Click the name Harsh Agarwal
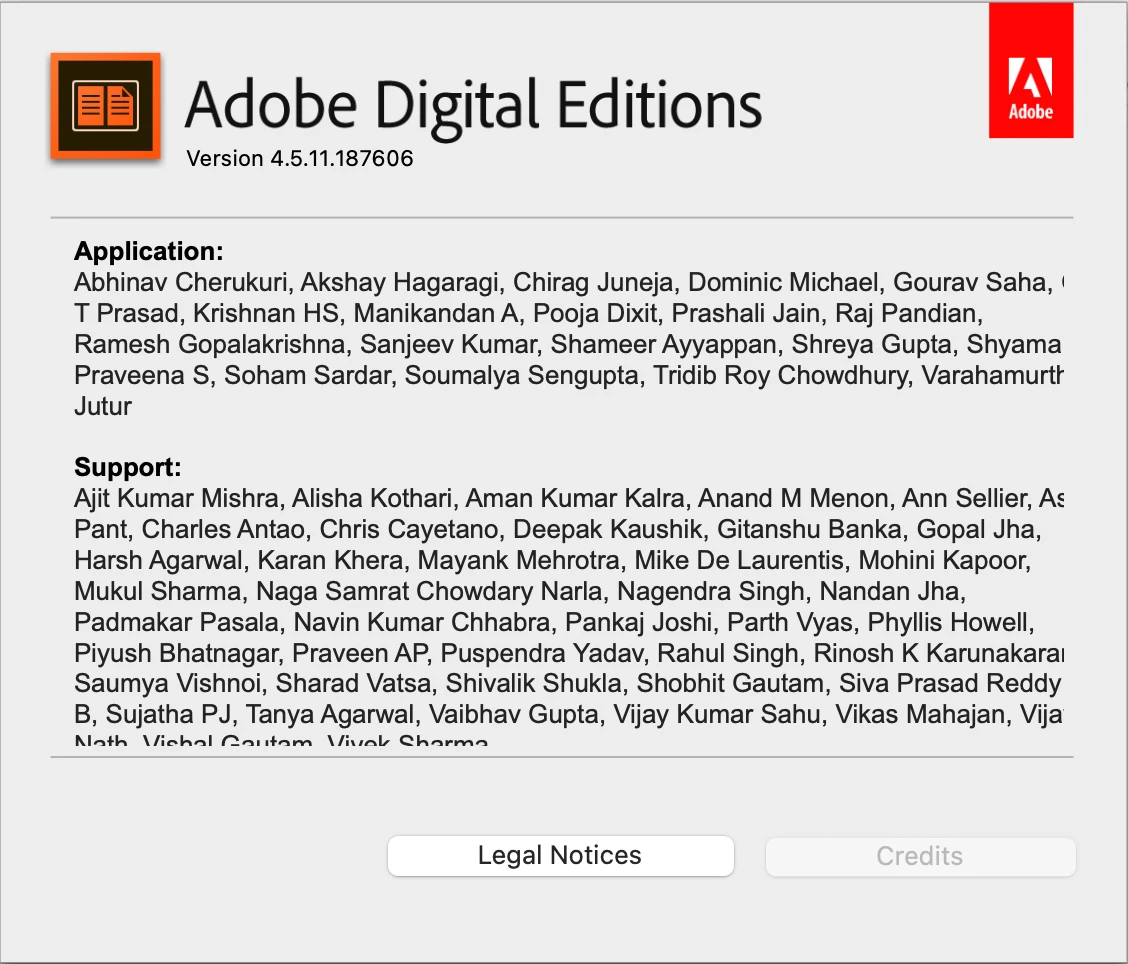 158,560
